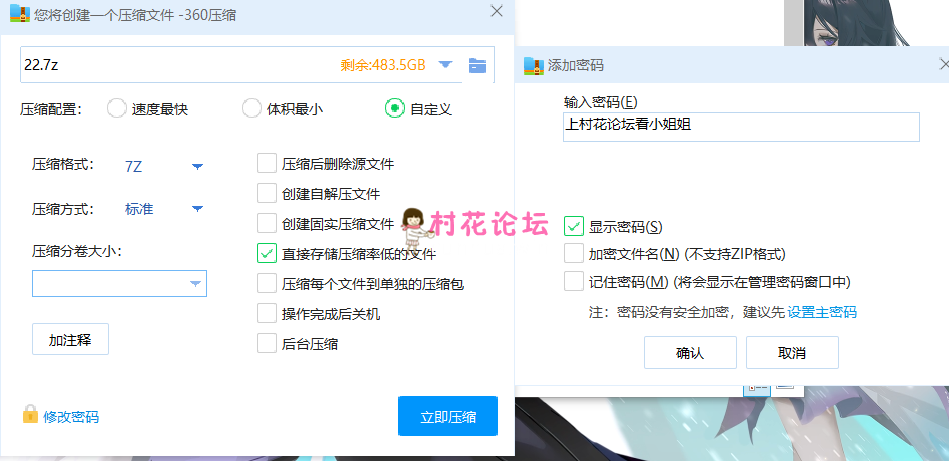Click the 压缩分卷大小 label

[77, 251]
